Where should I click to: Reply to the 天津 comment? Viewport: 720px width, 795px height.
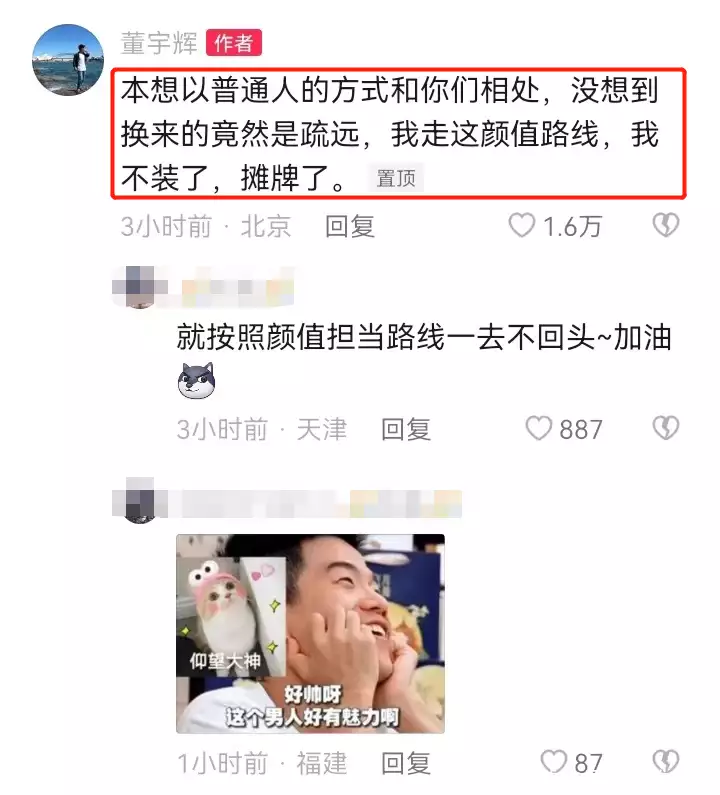click(x=406, y=429)
